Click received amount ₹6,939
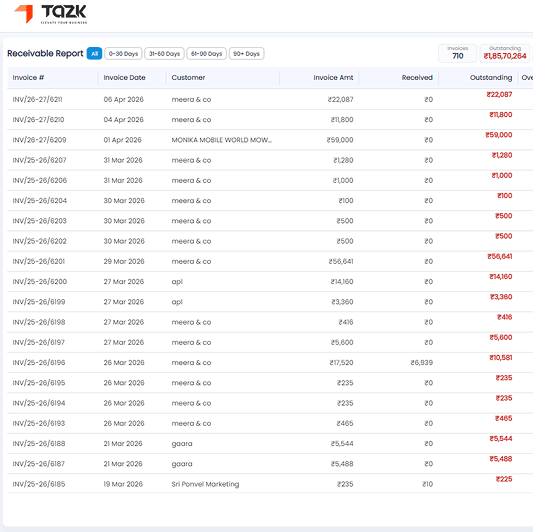This screenshot has width=533, height=532. point(422,363)
